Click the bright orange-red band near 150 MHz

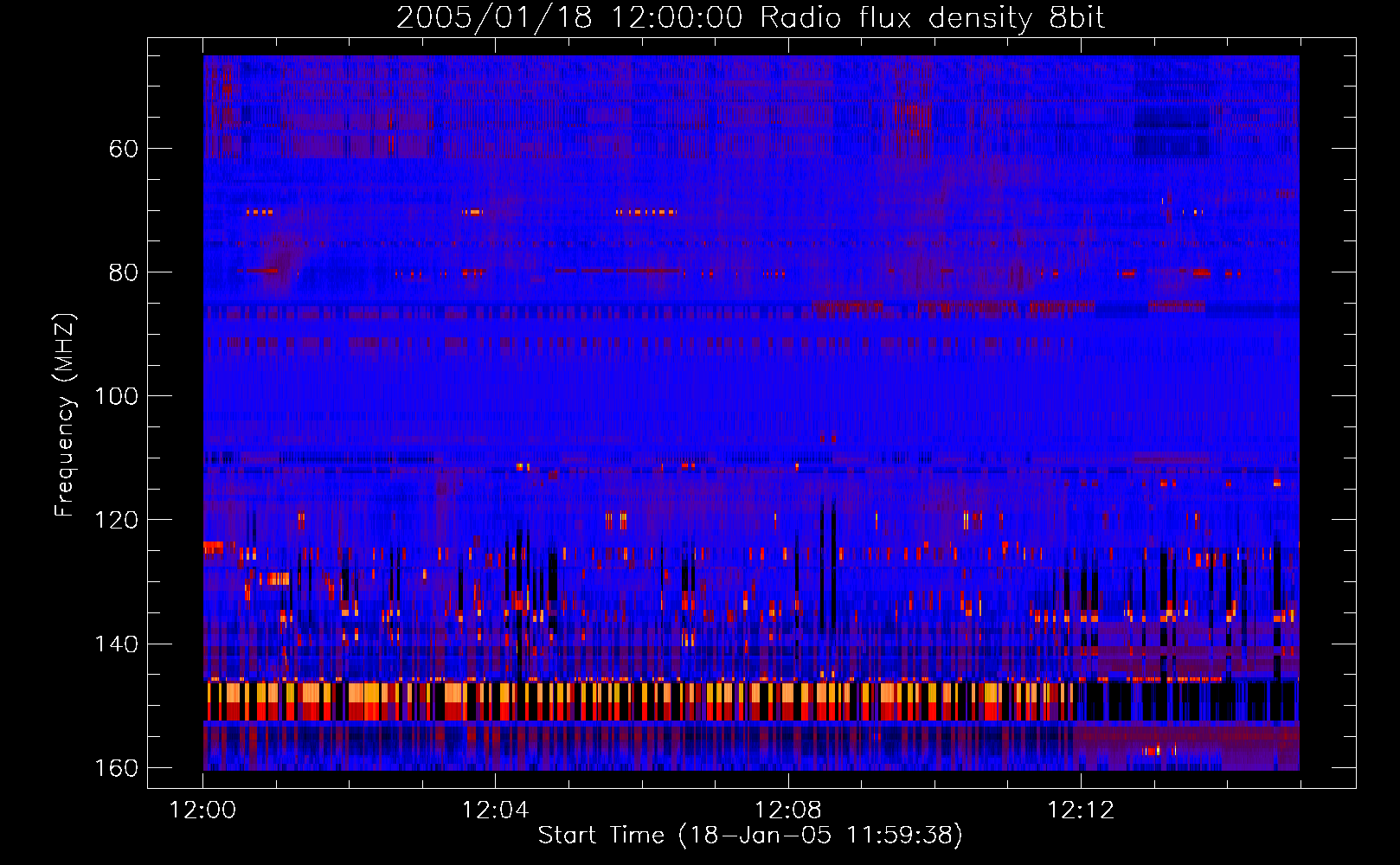pos(640,701)
